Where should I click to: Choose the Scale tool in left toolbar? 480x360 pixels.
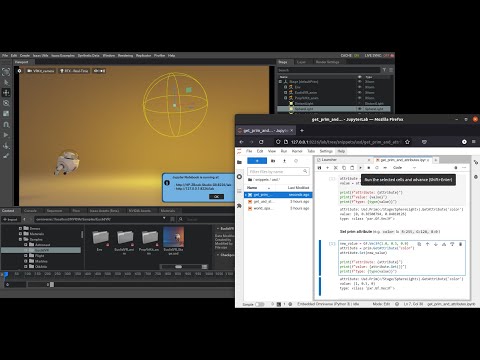click(6, 114)
